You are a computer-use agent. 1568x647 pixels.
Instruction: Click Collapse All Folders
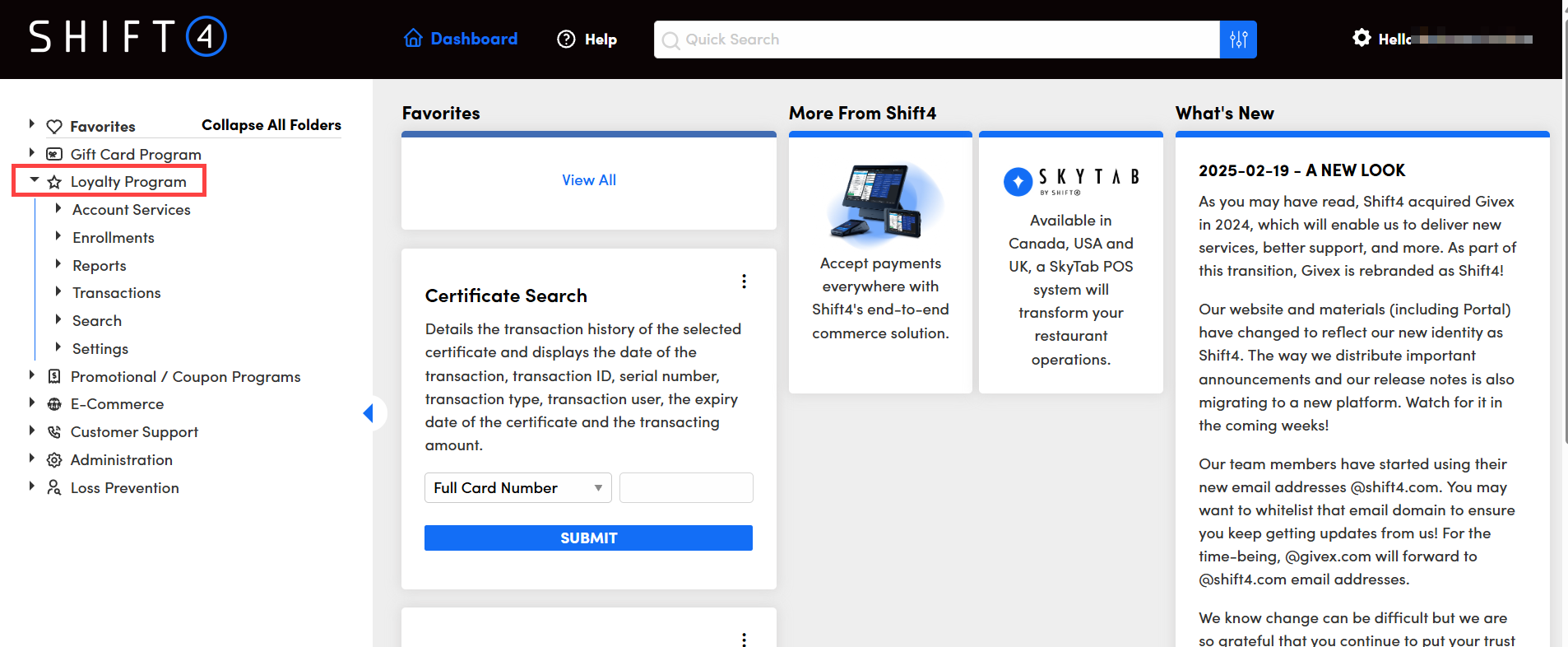point(271,125)
